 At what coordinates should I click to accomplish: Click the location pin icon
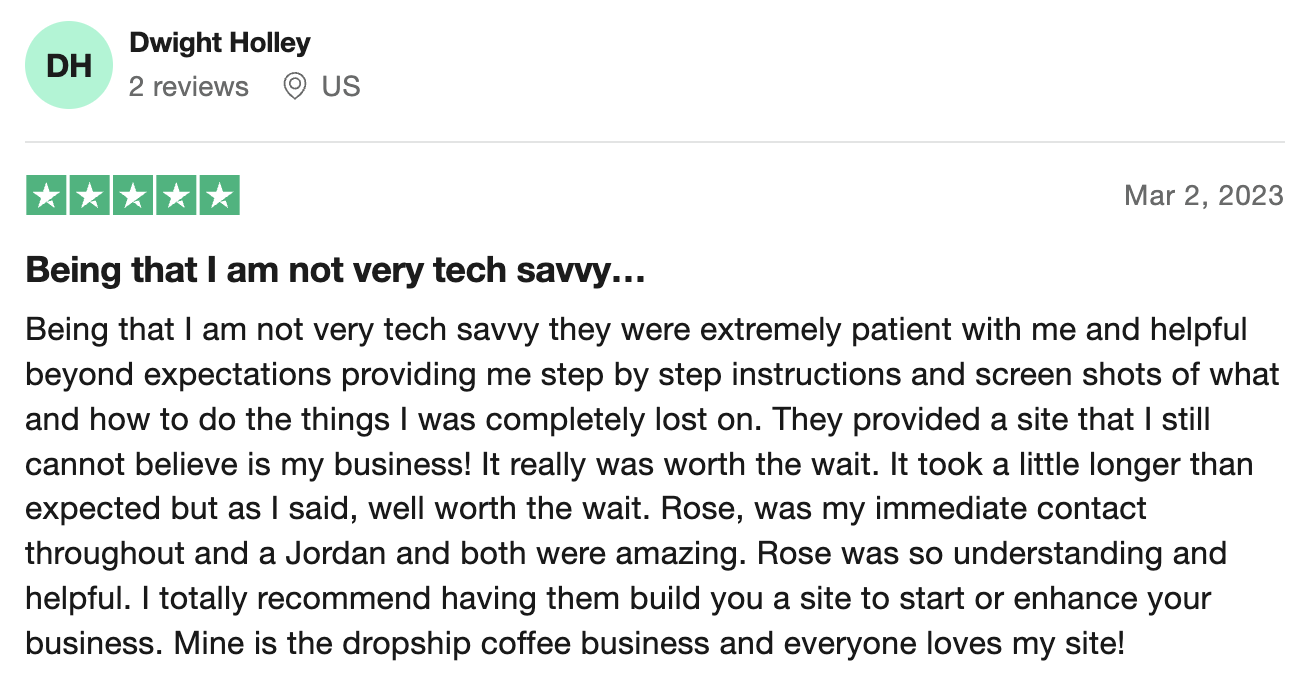click(294, 87)
